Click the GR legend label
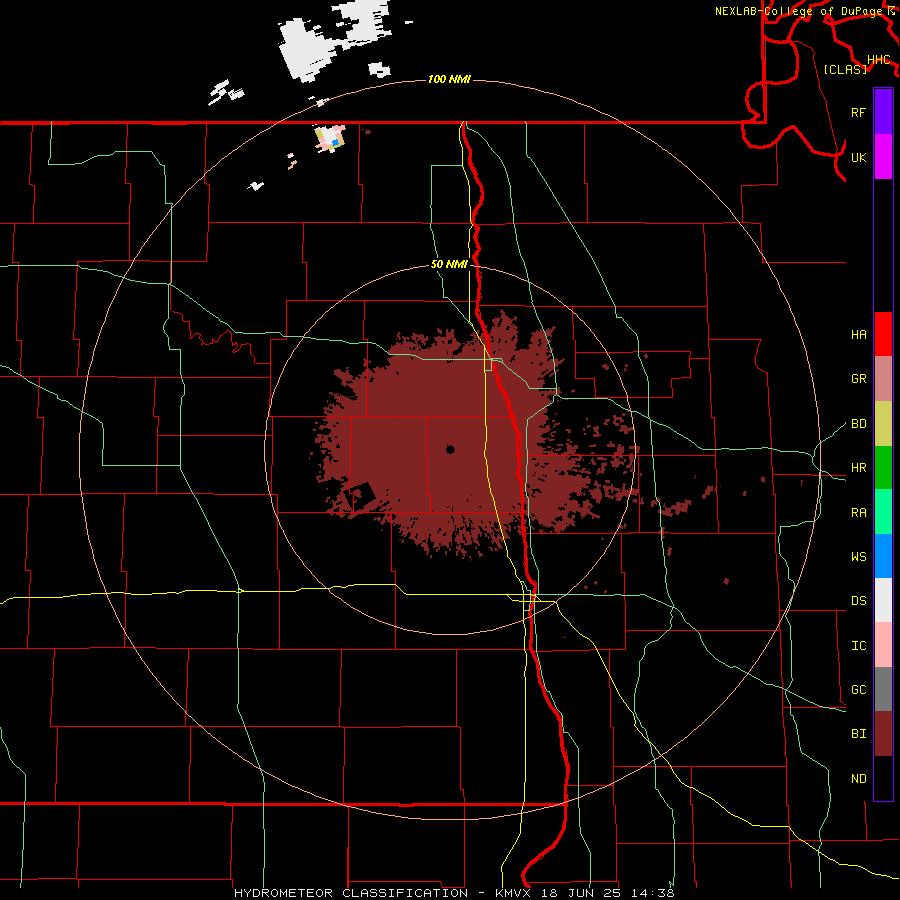The height and width of the screenshot is (900, 900). coord(858,379)
